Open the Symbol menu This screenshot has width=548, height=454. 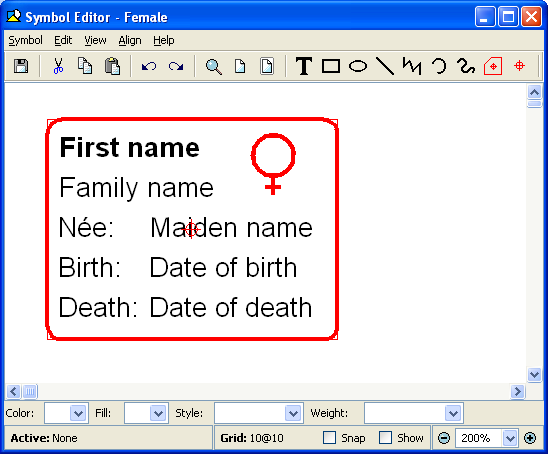(26, 40)
